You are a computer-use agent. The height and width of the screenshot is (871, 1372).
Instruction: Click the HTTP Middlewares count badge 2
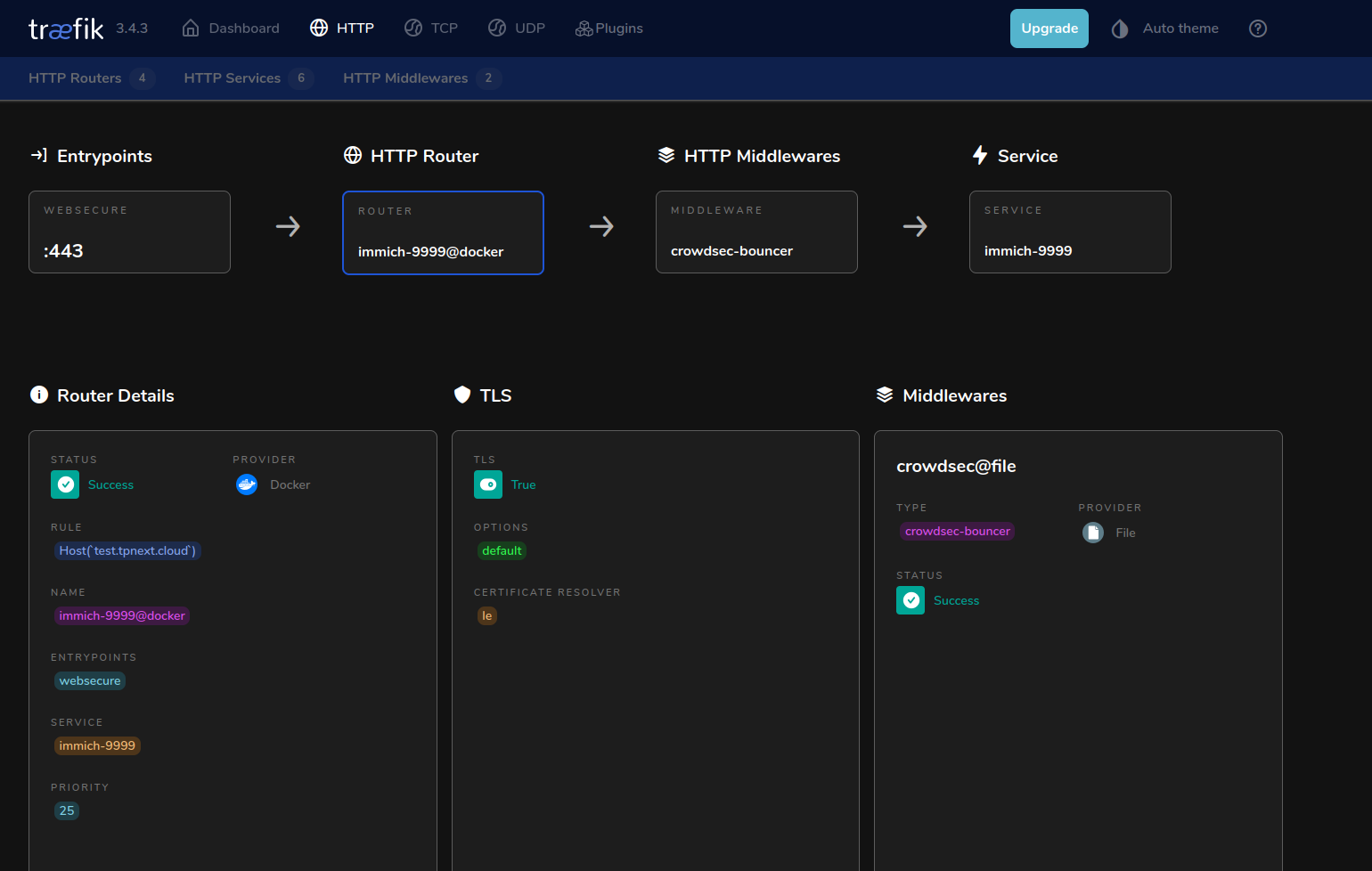point(488,78)
